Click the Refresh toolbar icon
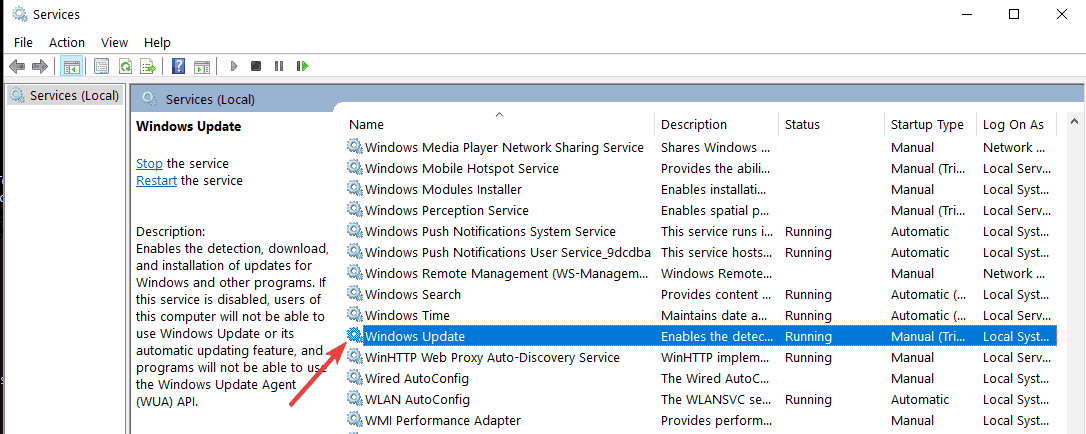Screen dimensions: 1086x434 tap(125, 66)
